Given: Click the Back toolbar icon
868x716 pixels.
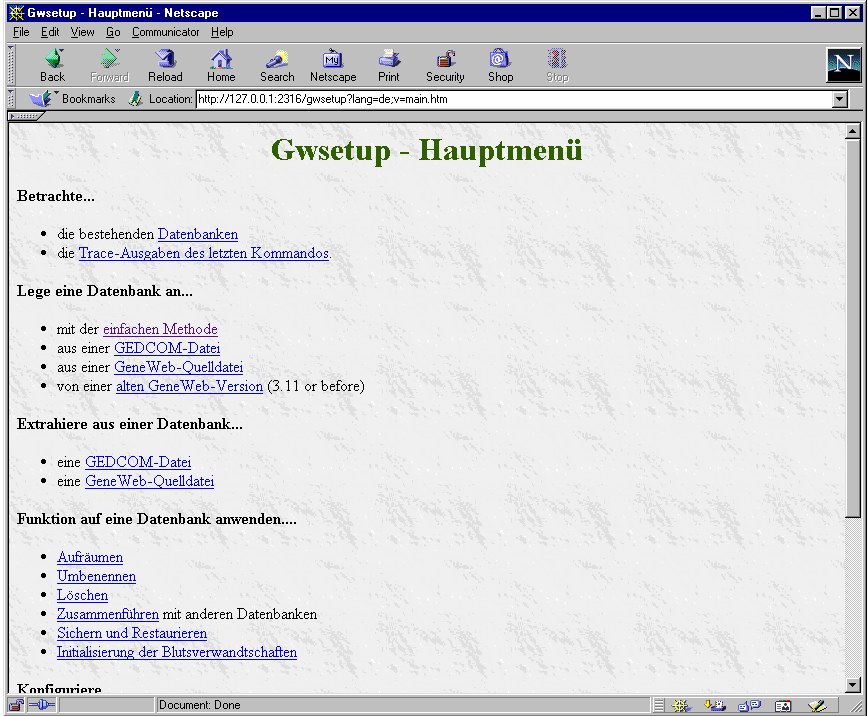Looking at the screenshot, I should pos(54,59).
